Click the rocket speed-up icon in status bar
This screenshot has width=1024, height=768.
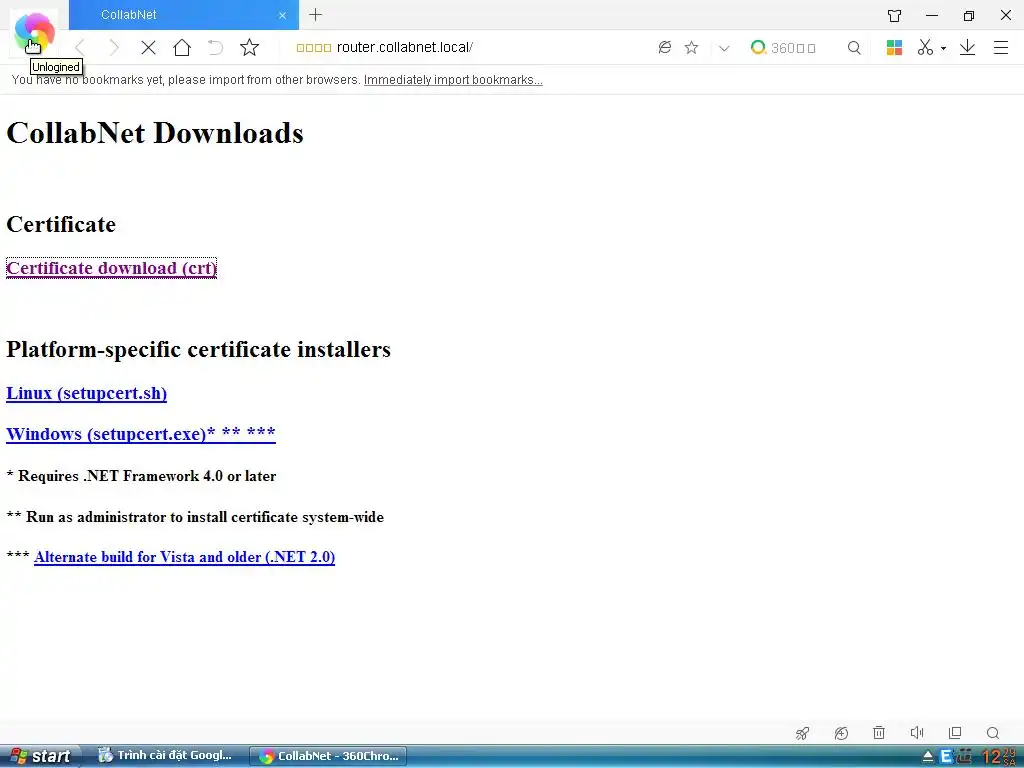803,733
